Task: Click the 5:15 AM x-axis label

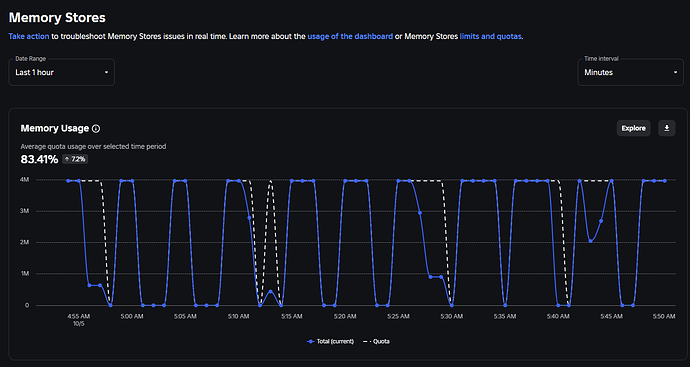Action: click(x=291, y=316)
